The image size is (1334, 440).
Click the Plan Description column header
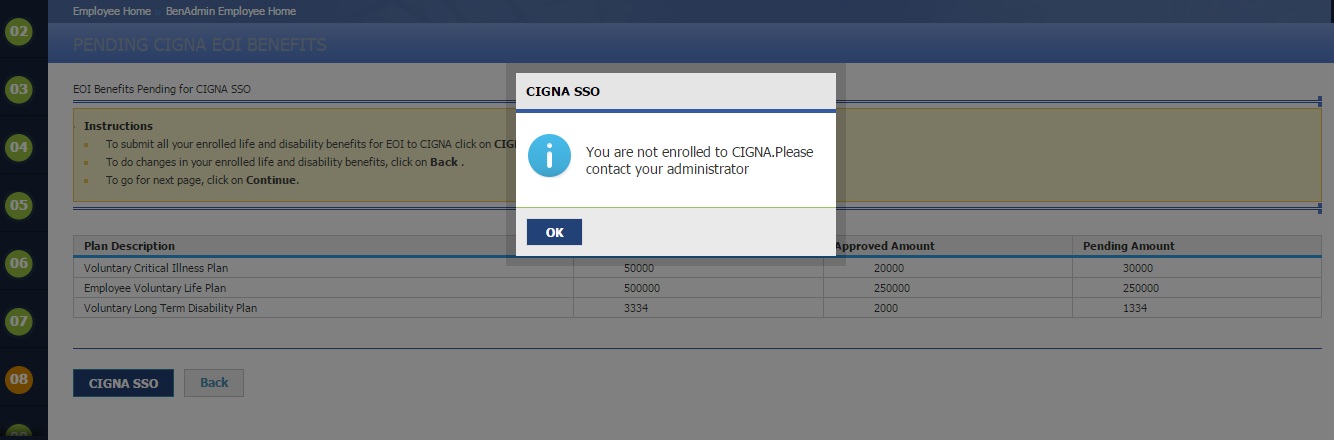pyautogui.click(x=130, y=246)
